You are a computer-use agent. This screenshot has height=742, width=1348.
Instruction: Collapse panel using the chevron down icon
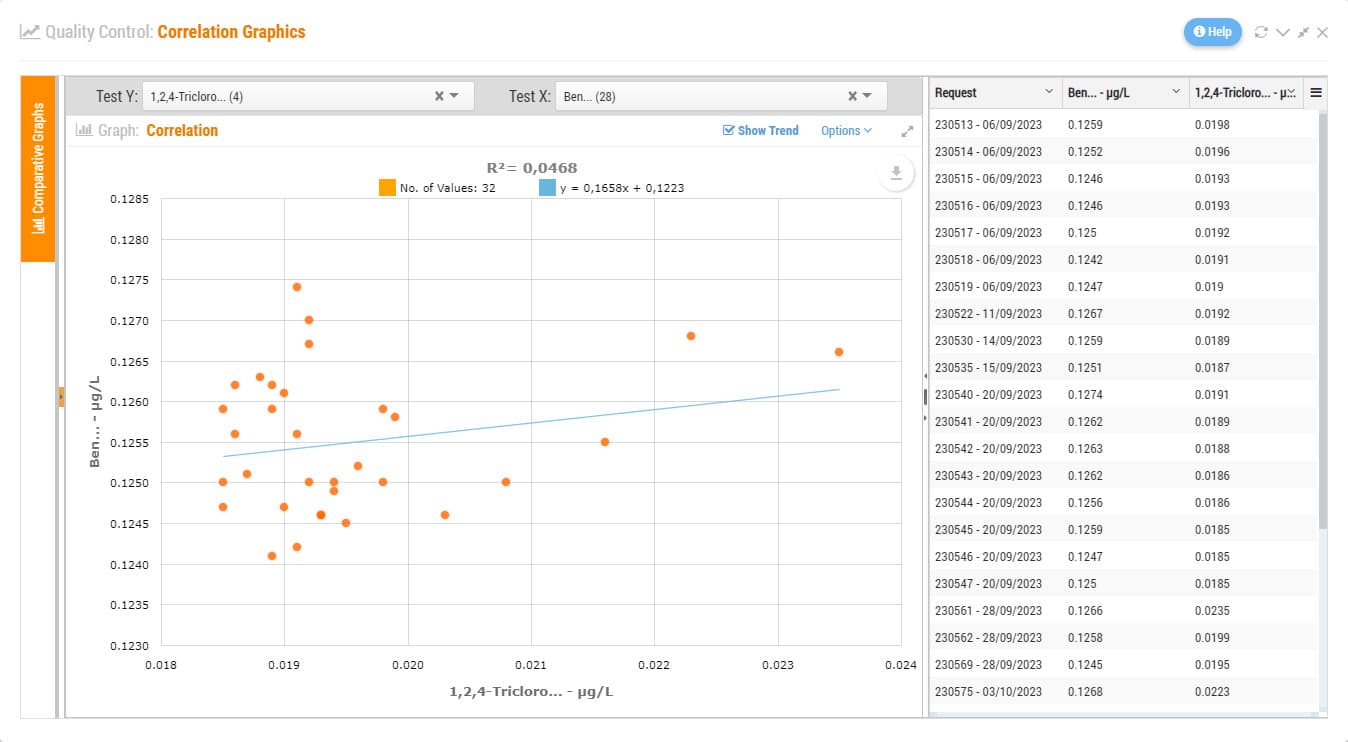click(1283, 32)
